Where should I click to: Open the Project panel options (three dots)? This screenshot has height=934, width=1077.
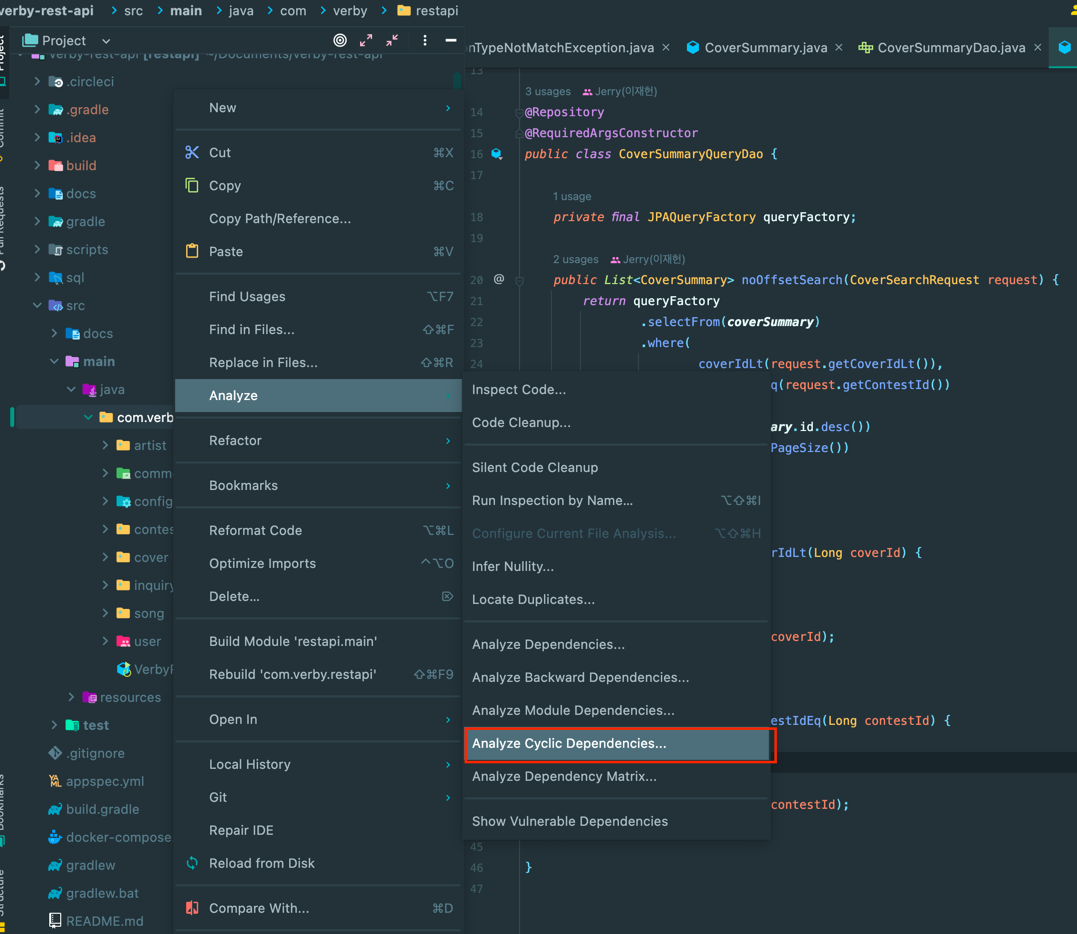(x=424, y=41)
